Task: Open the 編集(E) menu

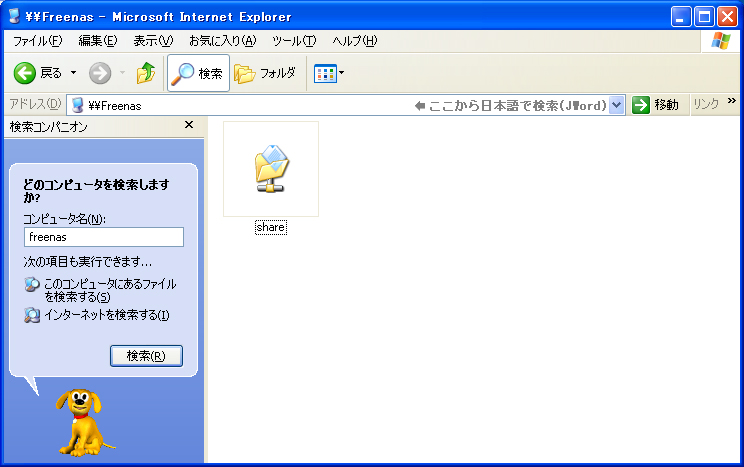Action: click(98, 41)
